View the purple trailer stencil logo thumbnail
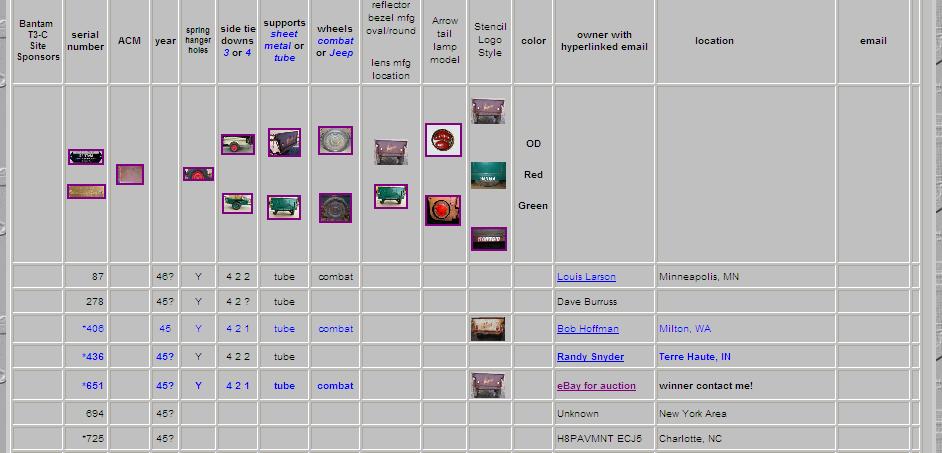The image size is (942, 453). (x=488, y=111)
